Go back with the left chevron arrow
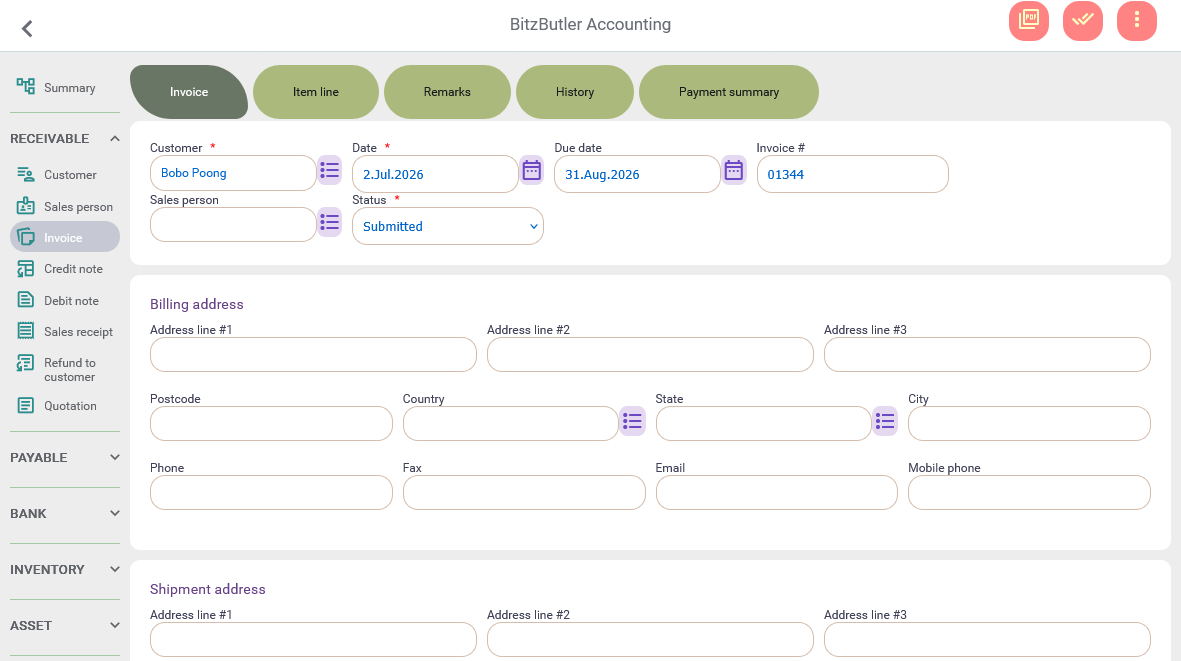The image size is (1181, 661). coord(27,29)
